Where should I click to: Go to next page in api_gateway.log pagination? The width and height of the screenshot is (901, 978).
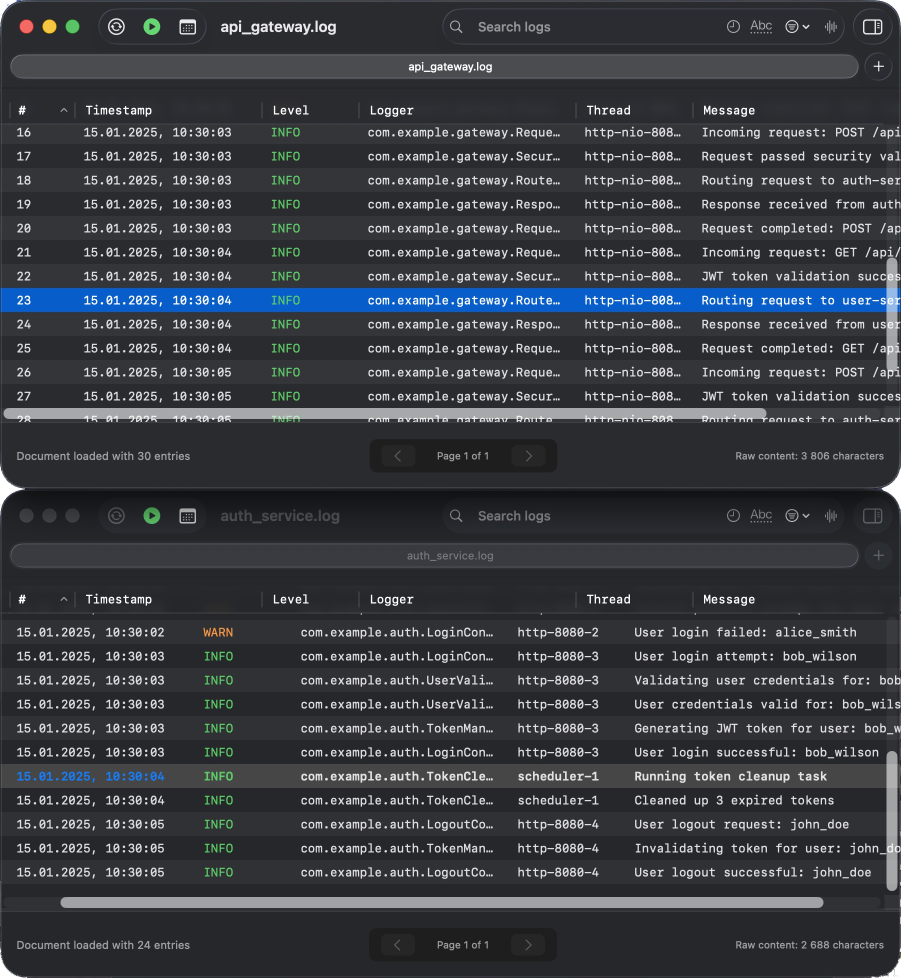528,456
